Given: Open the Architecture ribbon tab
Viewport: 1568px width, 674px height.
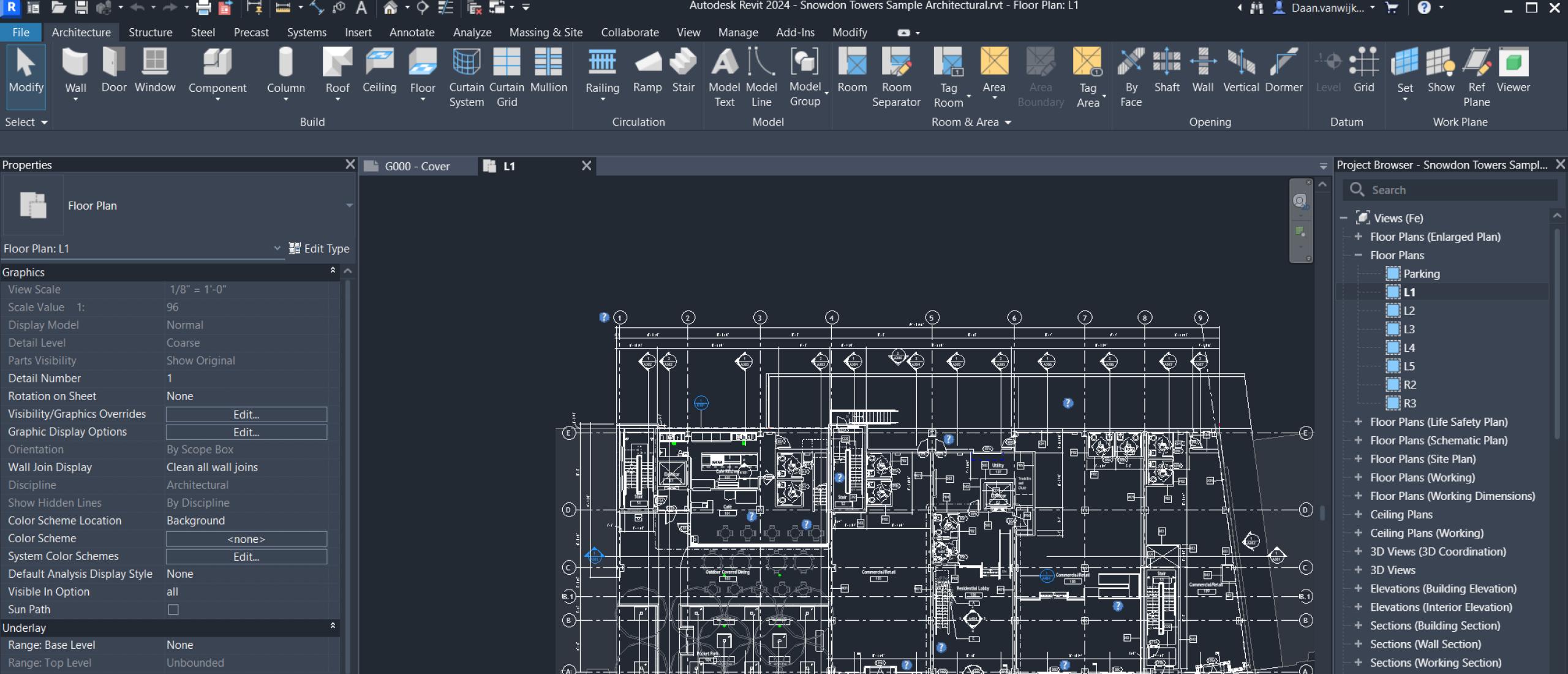Looking at the screenshot, I should pos(81,32).
